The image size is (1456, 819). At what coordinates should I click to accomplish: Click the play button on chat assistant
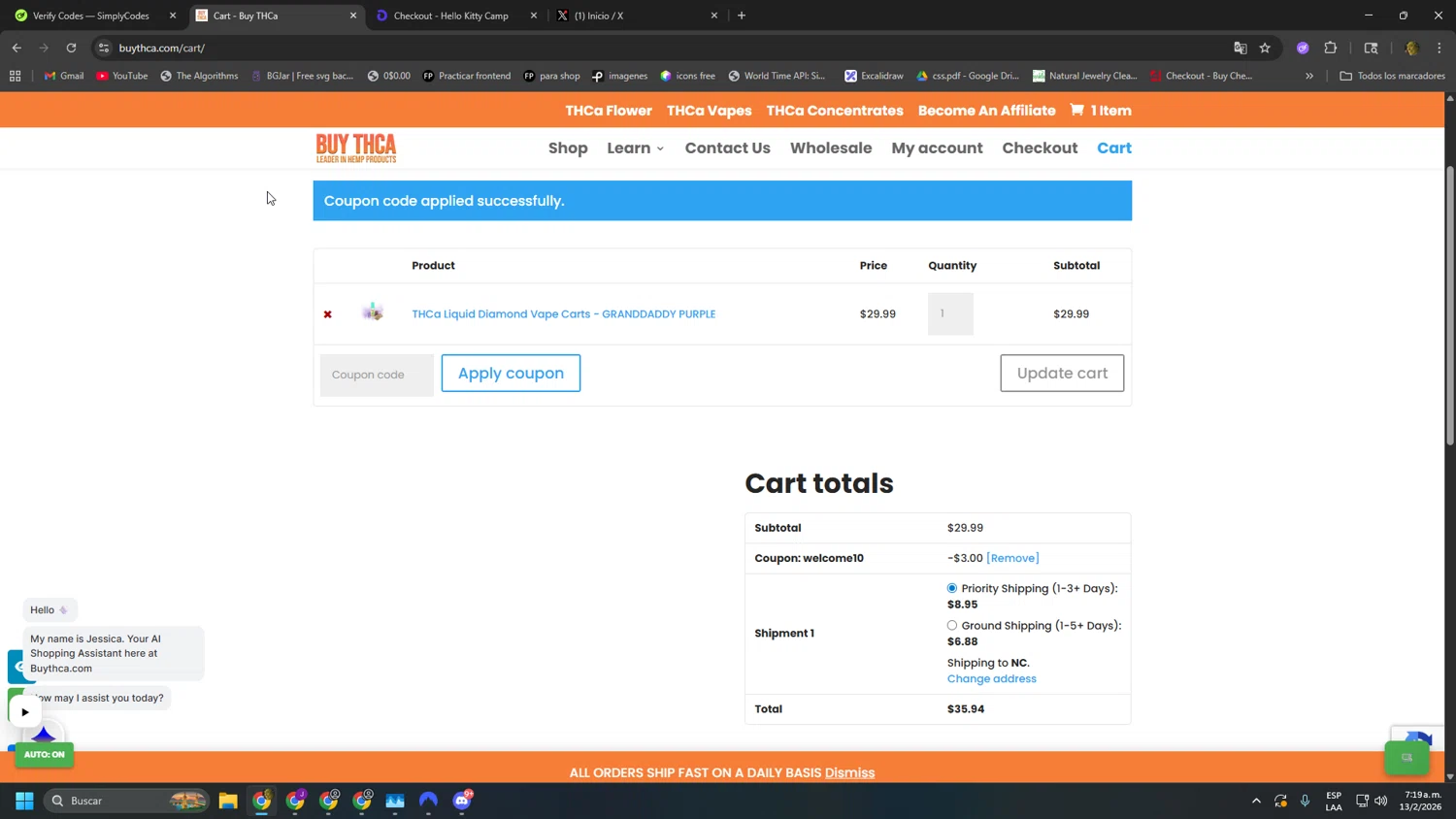tap(25, 712)
